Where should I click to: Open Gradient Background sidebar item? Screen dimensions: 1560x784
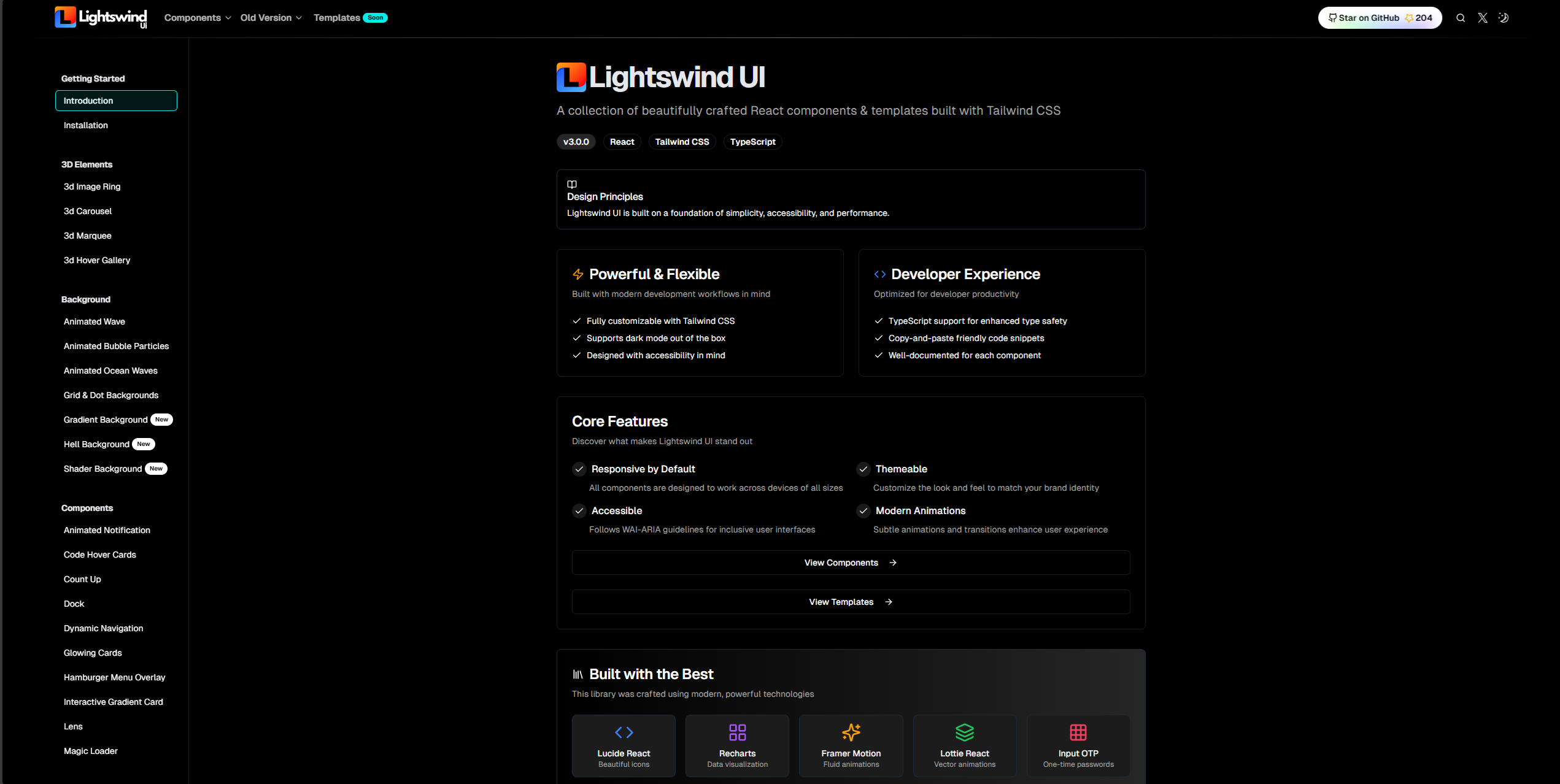coord(106,420)
